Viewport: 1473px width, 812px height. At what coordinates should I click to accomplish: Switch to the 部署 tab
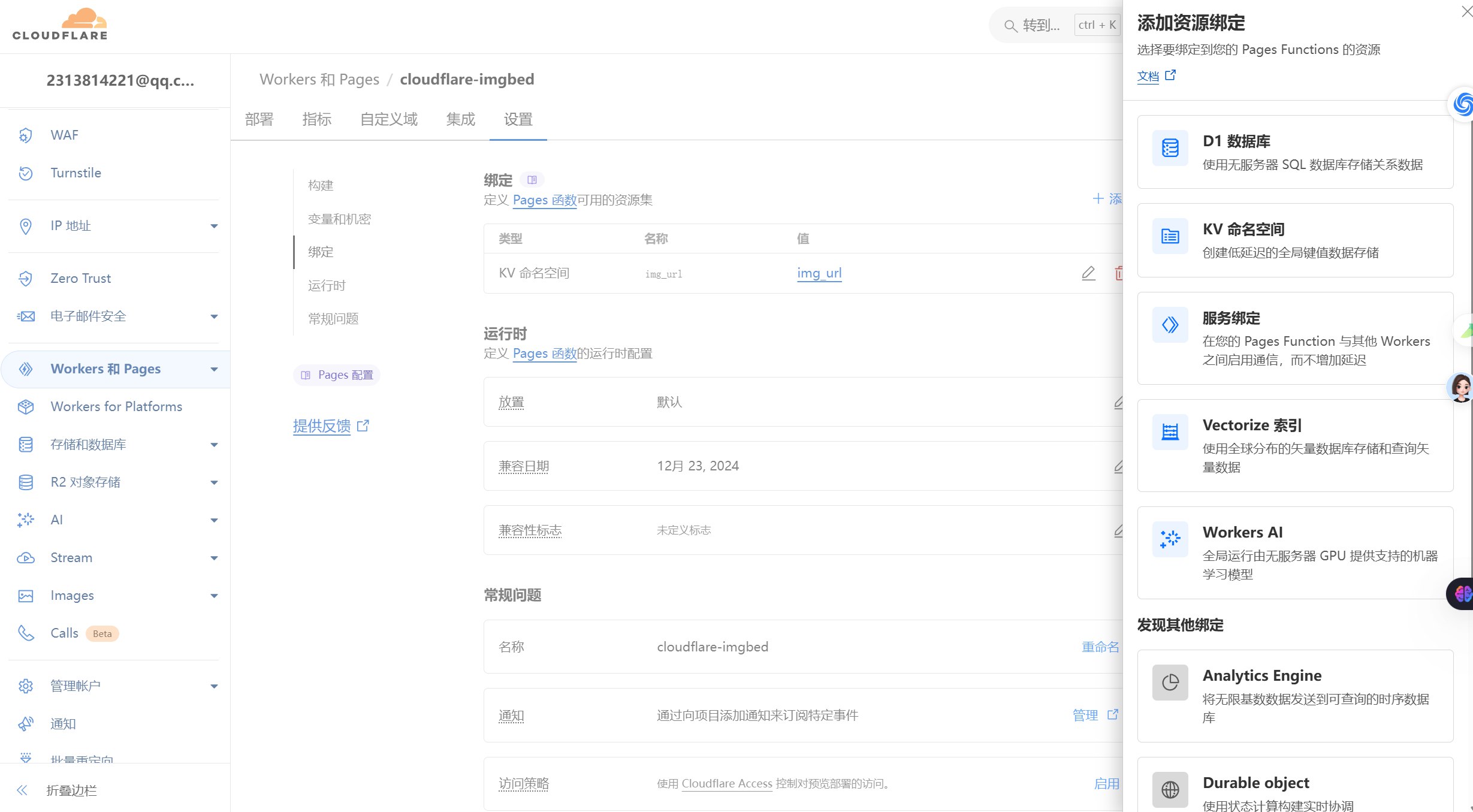tap(259, 119)
